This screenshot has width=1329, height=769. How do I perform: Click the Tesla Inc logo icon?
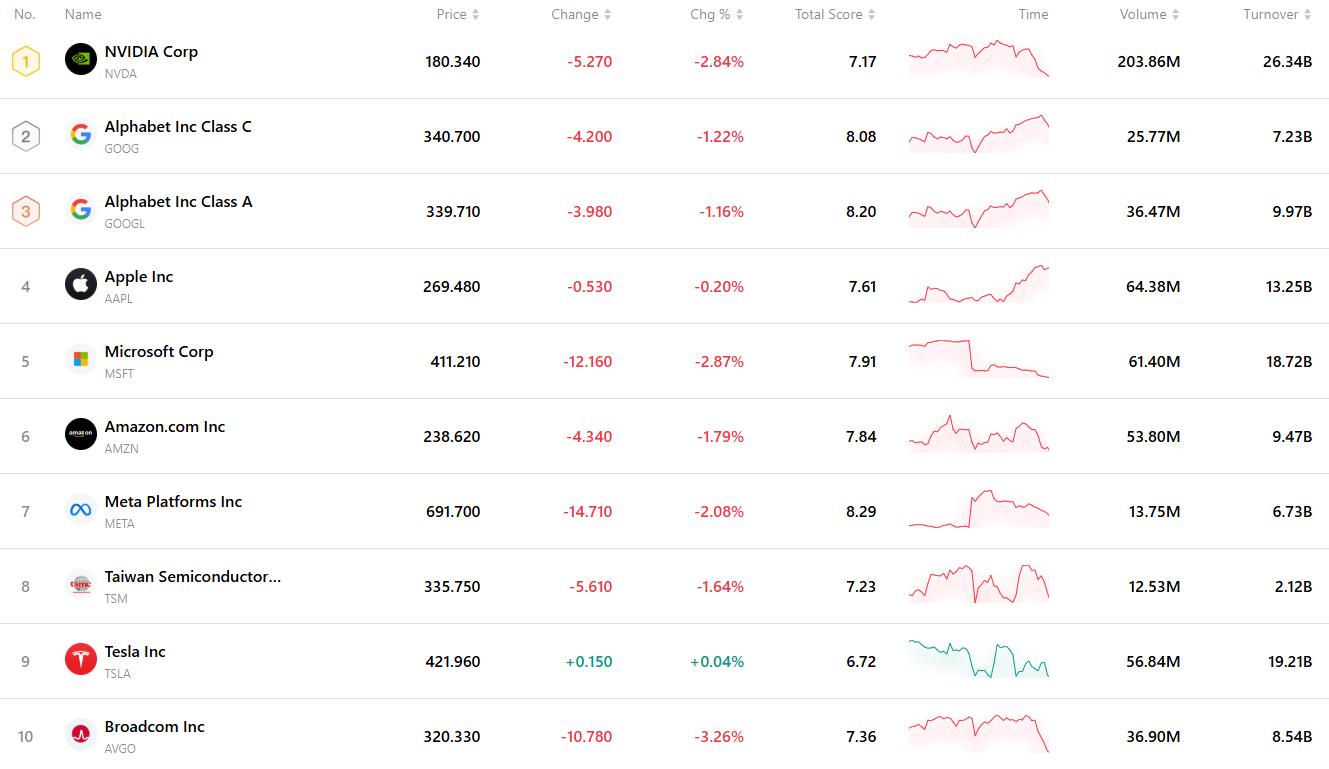click(x=81, y=660)
